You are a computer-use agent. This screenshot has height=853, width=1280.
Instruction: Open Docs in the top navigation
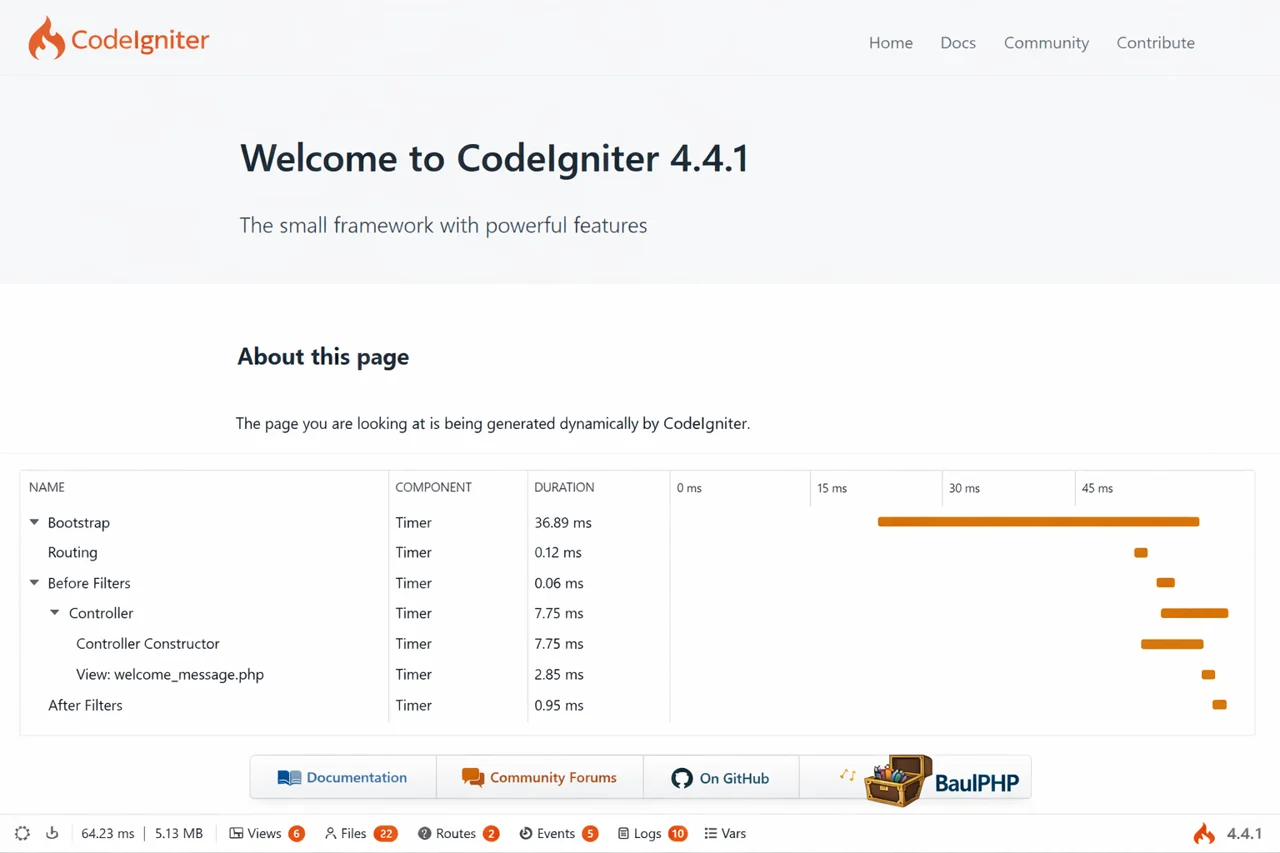pyautogui.click(x=958, y=43)
